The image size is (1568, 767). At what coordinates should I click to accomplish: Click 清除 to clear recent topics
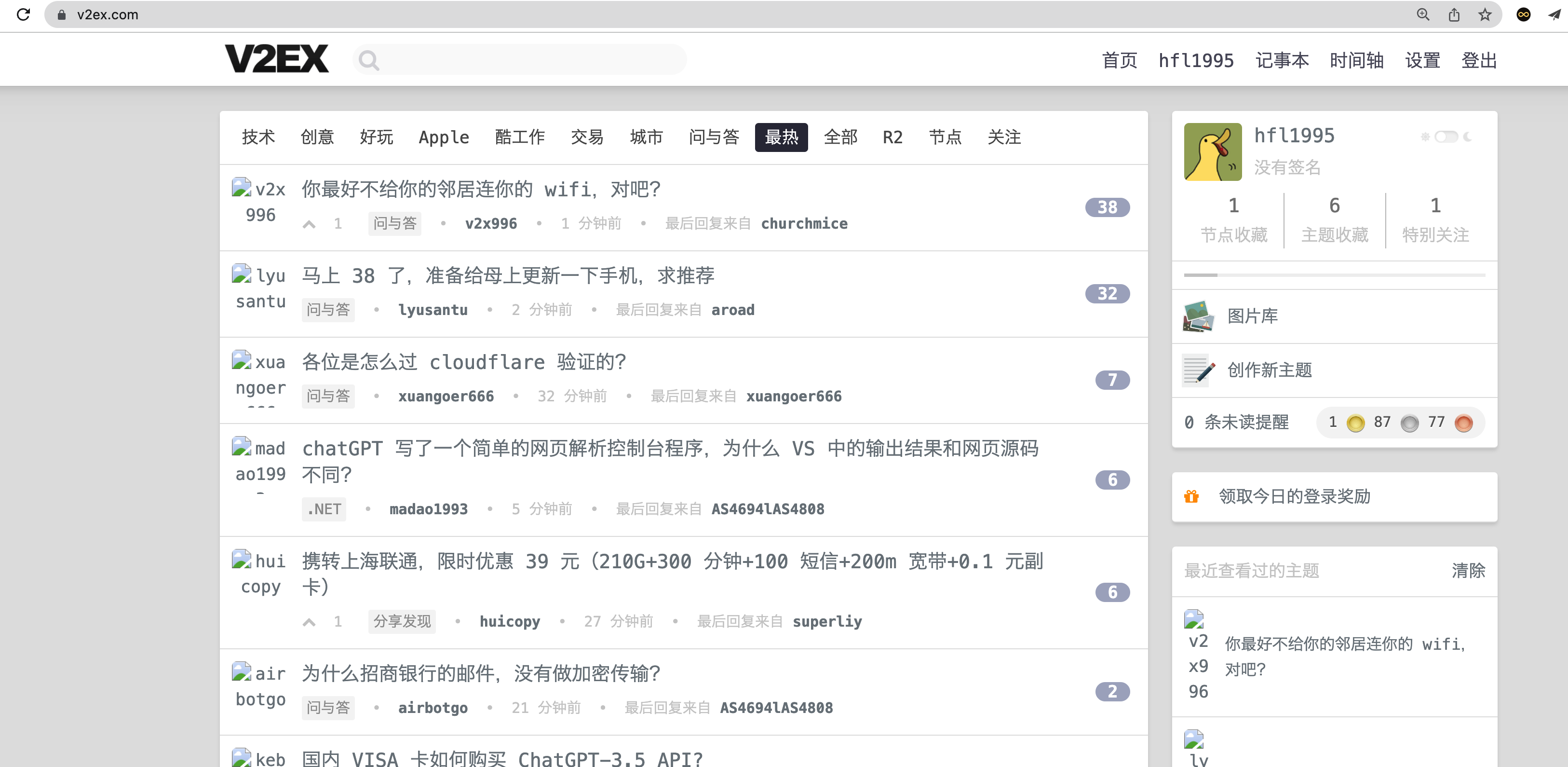point(1468,571)
